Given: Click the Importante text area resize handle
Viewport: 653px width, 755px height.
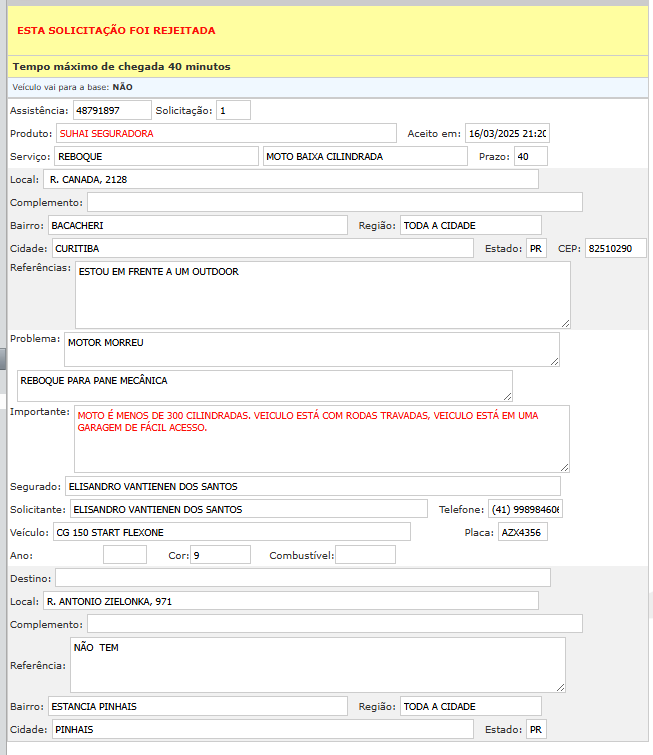Looking at the screenshot, I should 564,466.
